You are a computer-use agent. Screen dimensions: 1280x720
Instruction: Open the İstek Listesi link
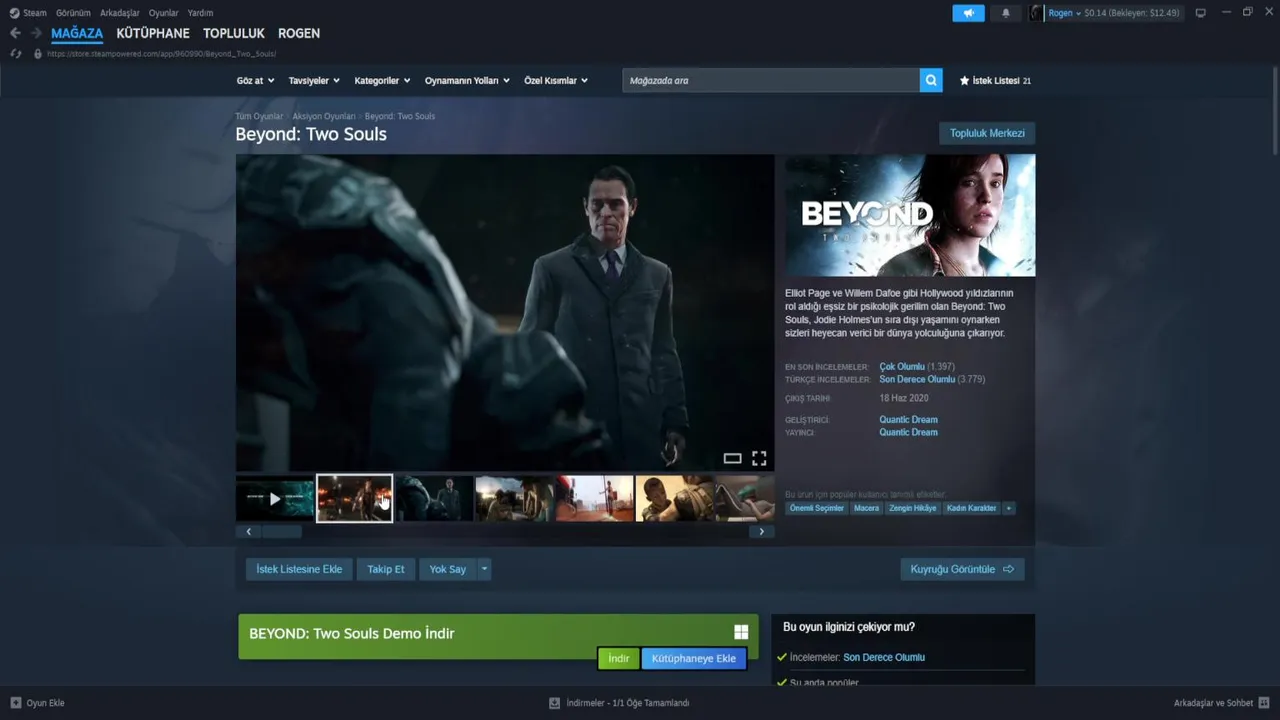(995, 80)
